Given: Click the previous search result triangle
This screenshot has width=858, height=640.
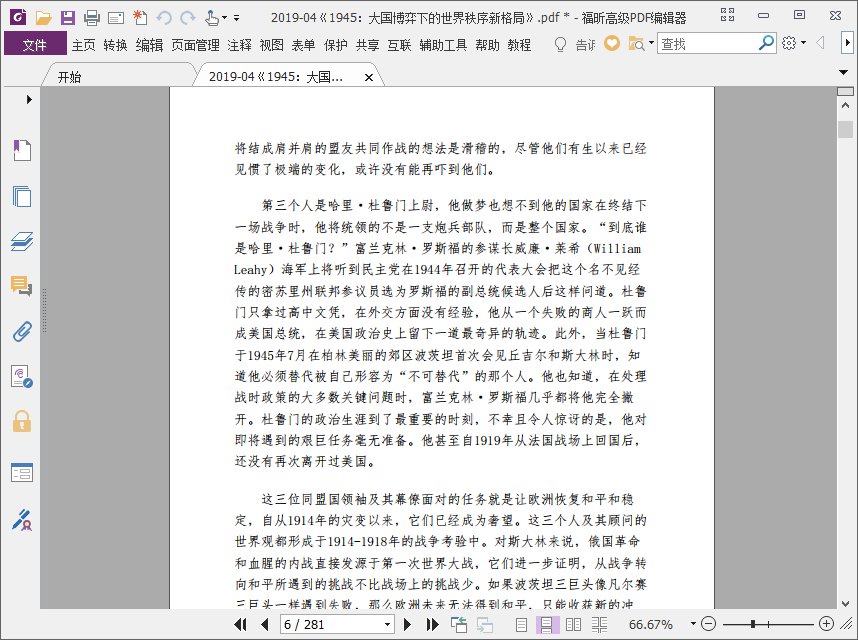Looking at the screenshot, I should [820, 43].
